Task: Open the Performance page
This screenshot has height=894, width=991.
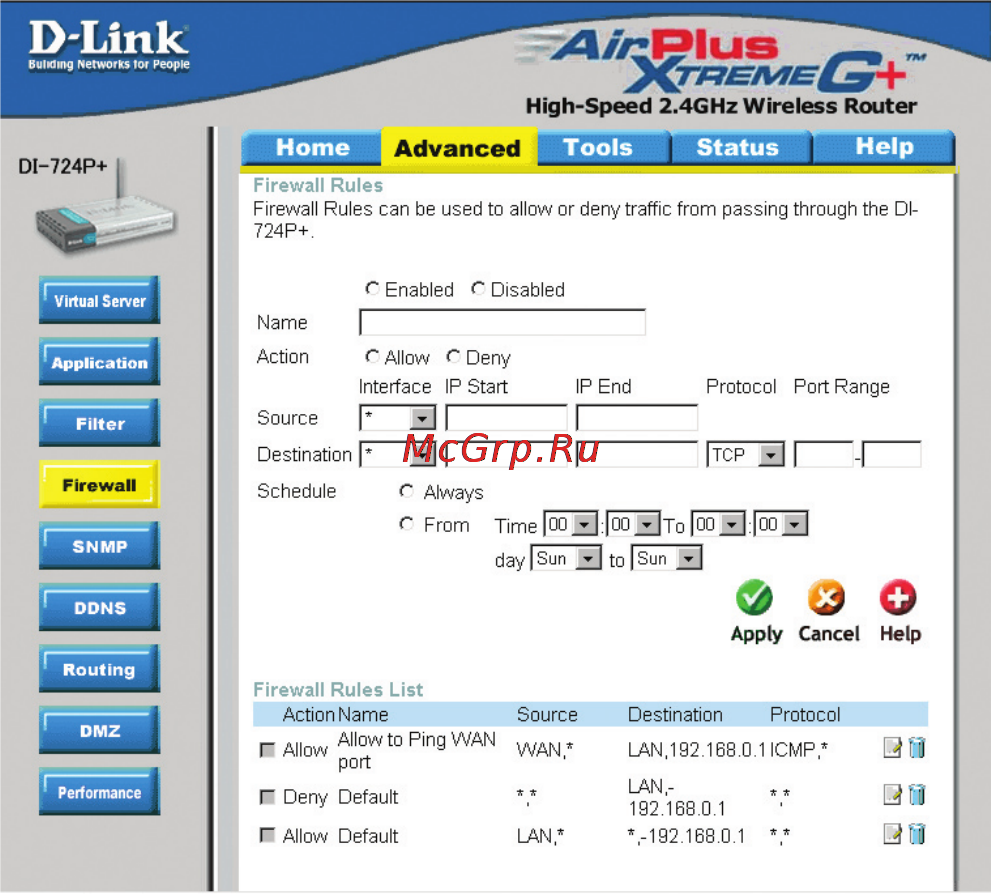Action: [x=99, y=792]
